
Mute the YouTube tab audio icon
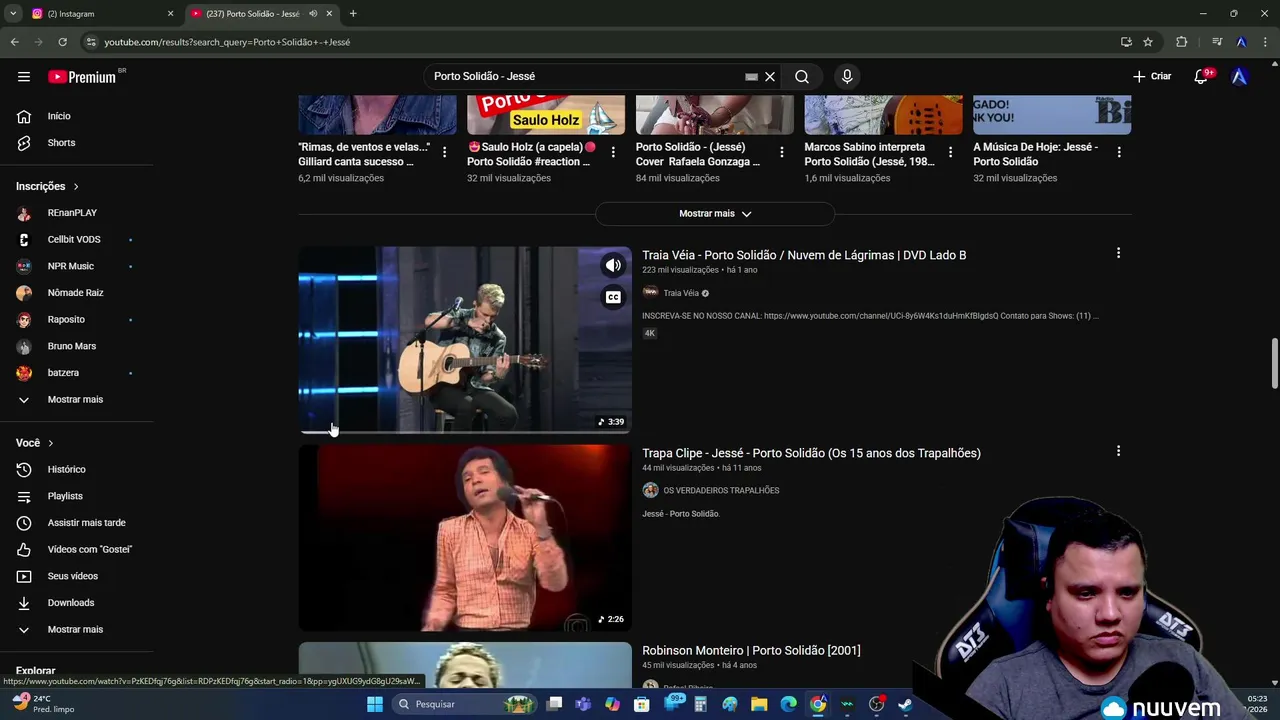coord(313,14)
